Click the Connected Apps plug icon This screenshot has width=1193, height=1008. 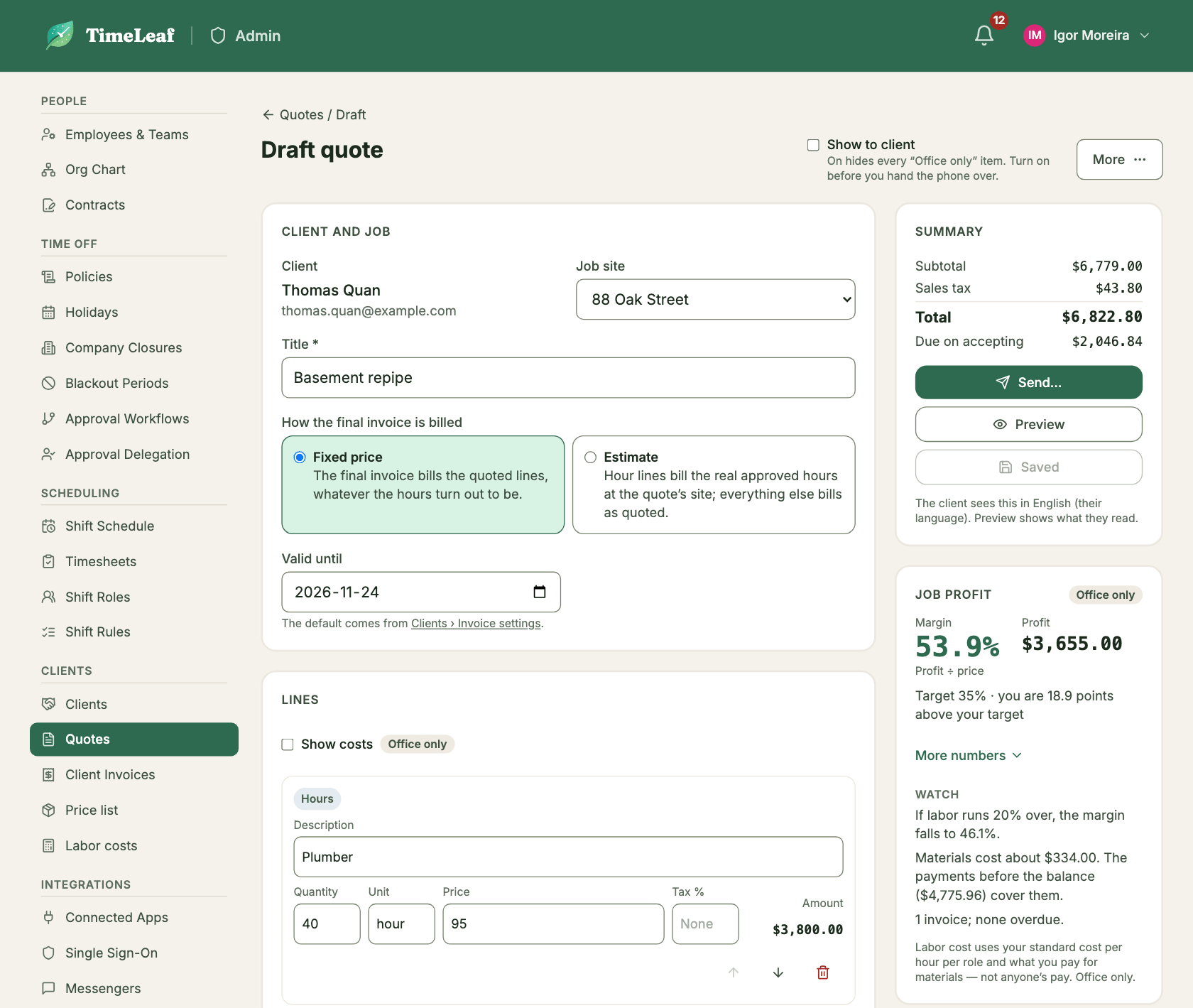click(48, 918)
